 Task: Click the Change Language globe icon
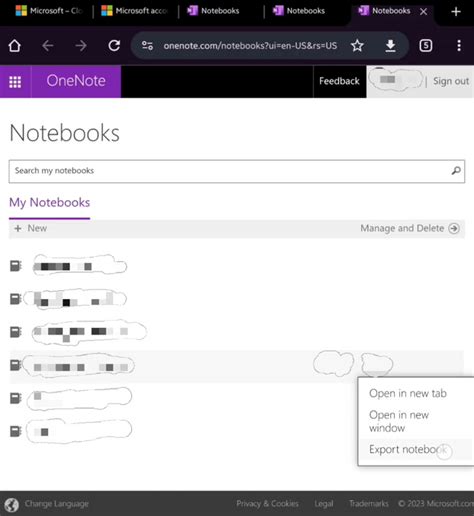(12, 505)
